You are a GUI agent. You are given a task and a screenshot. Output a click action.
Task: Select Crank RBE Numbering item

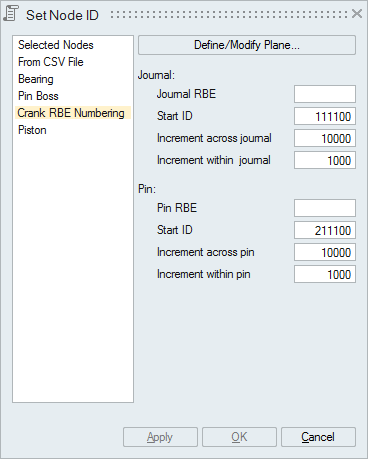coord(73,113)
